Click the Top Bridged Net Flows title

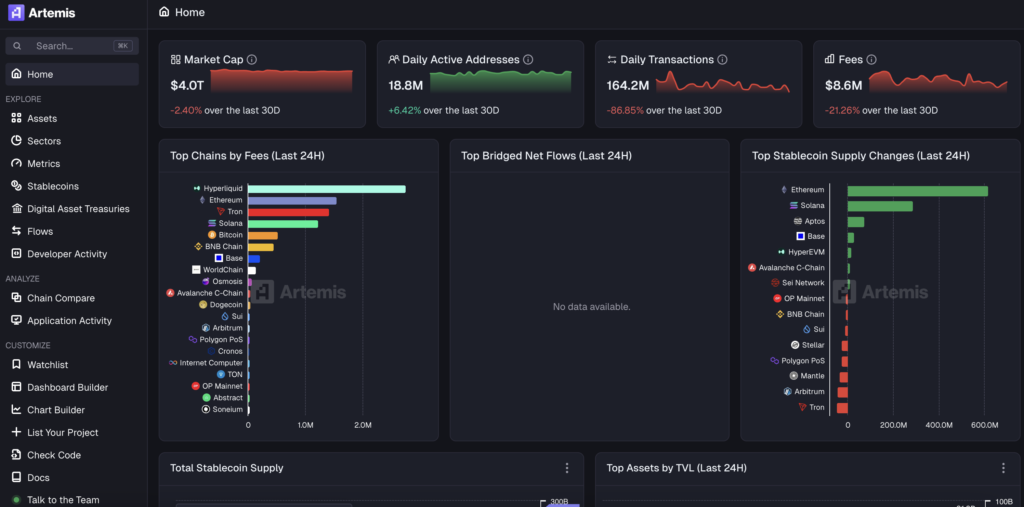coord(546,156)
